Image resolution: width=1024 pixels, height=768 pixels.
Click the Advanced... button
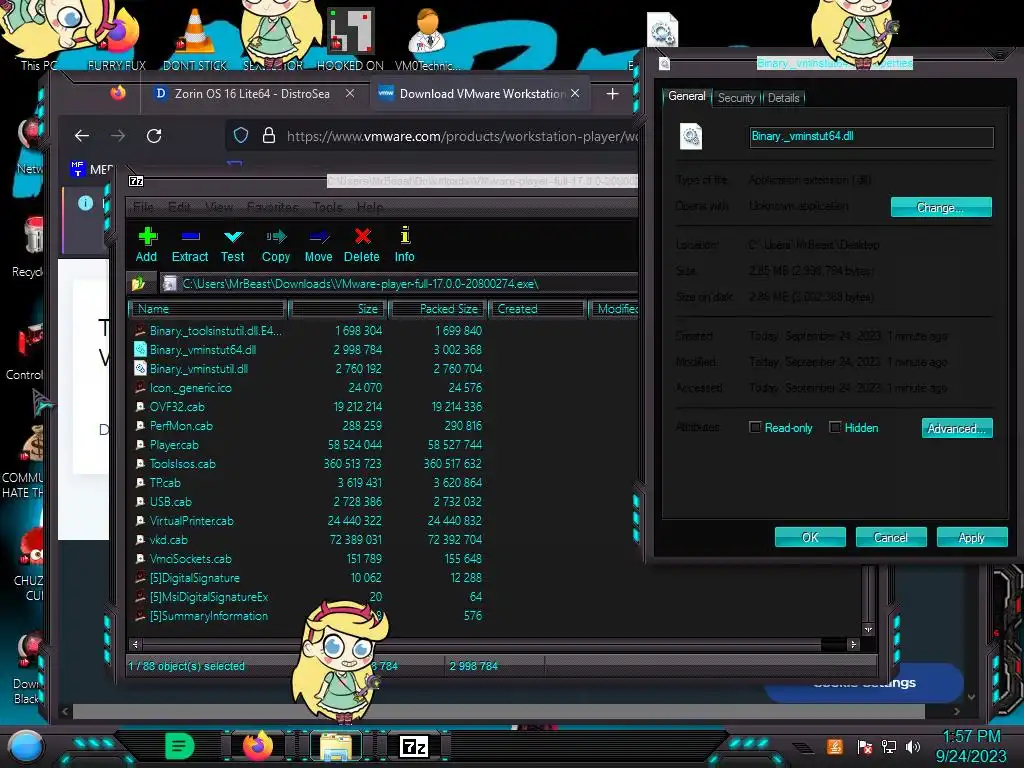[x=957, y=428]
